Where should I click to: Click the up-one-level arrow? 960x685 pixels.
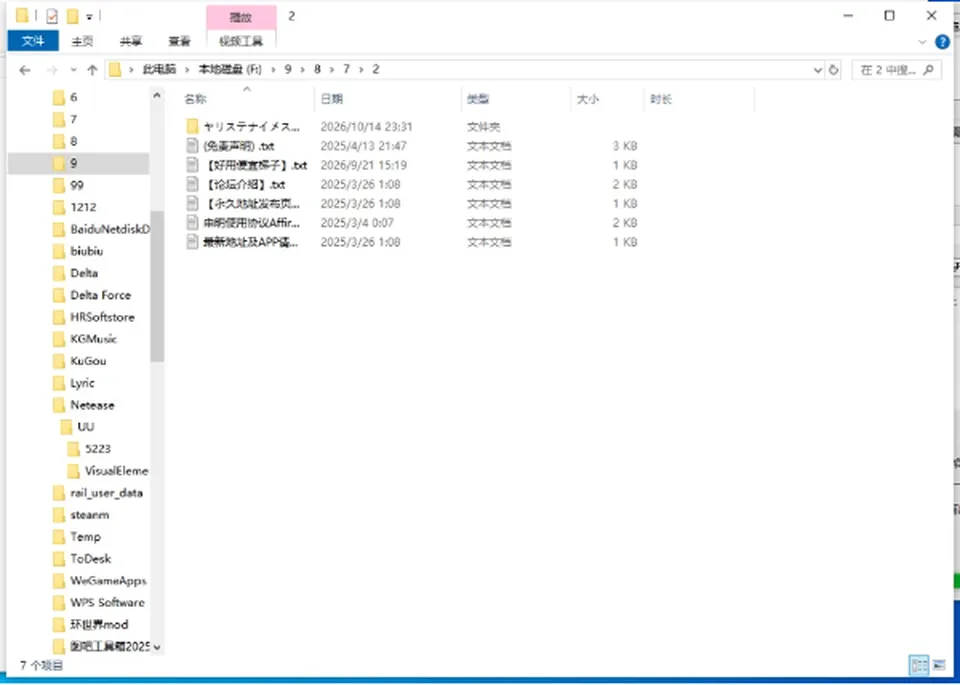92,70
